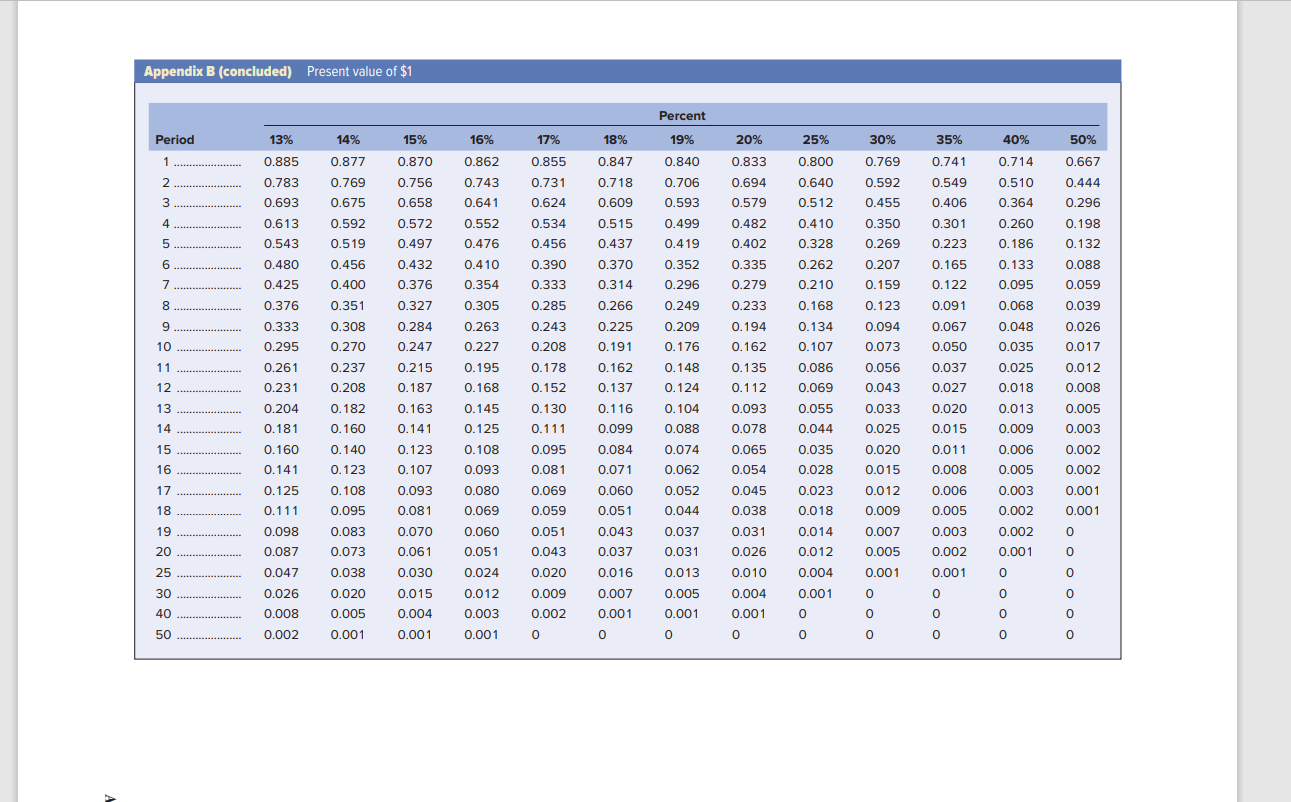Screen dimensions: 1291x802
Task: Select the value 0.002 for Period 50
Action: (x=283, y=634)
